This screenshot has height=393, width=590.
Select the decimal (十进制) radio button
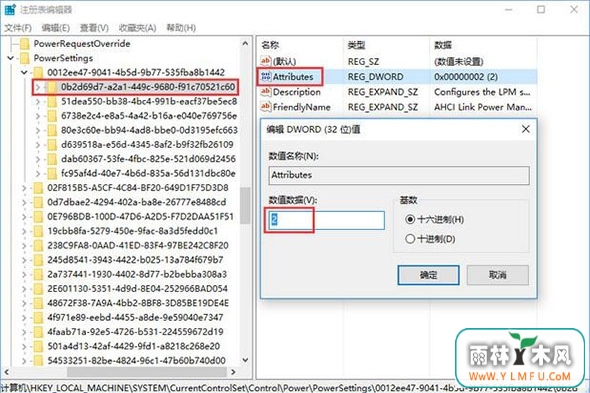410,239
